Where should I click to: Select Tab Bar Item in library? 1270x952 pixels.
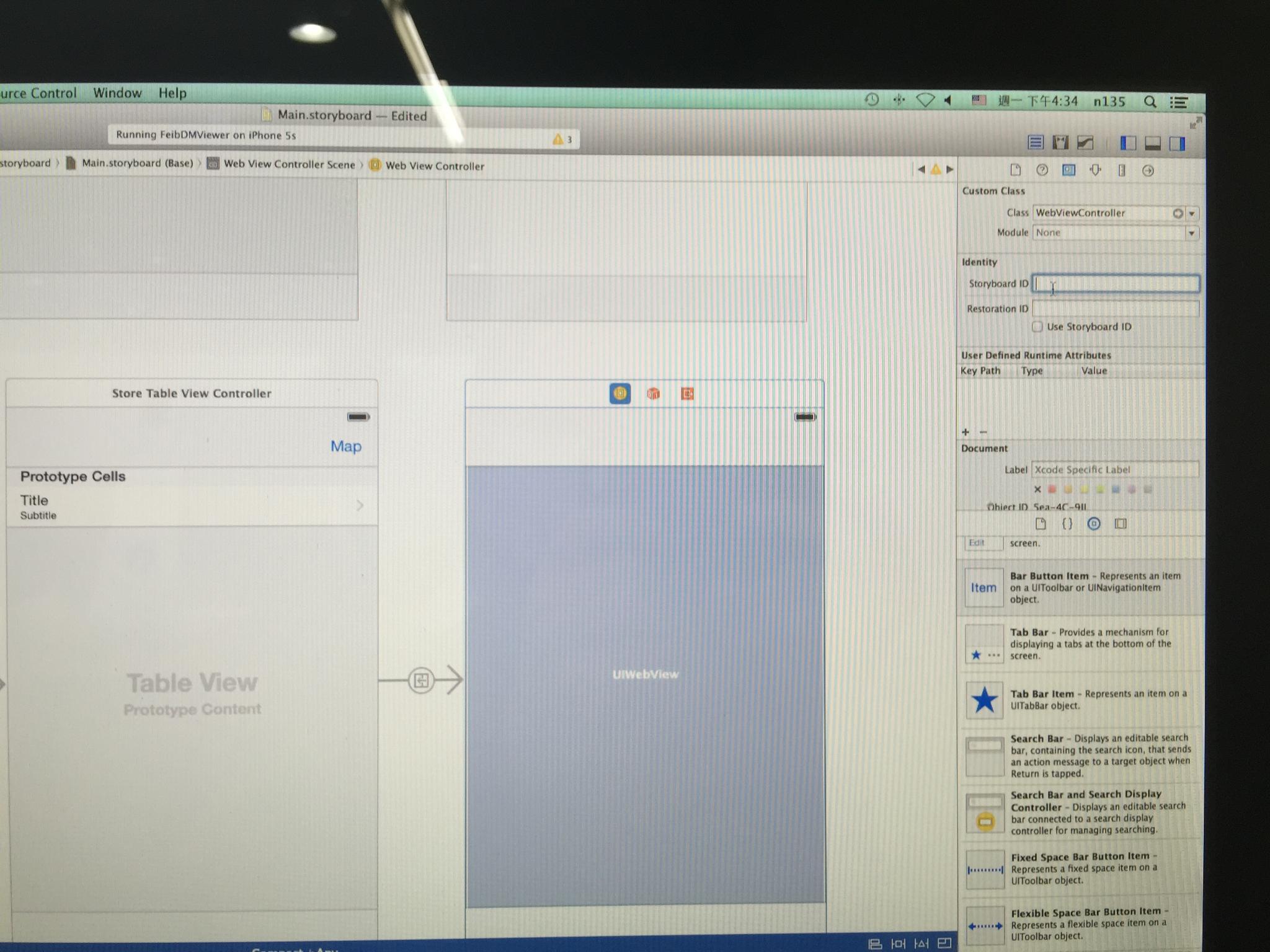click(1080, 700)
